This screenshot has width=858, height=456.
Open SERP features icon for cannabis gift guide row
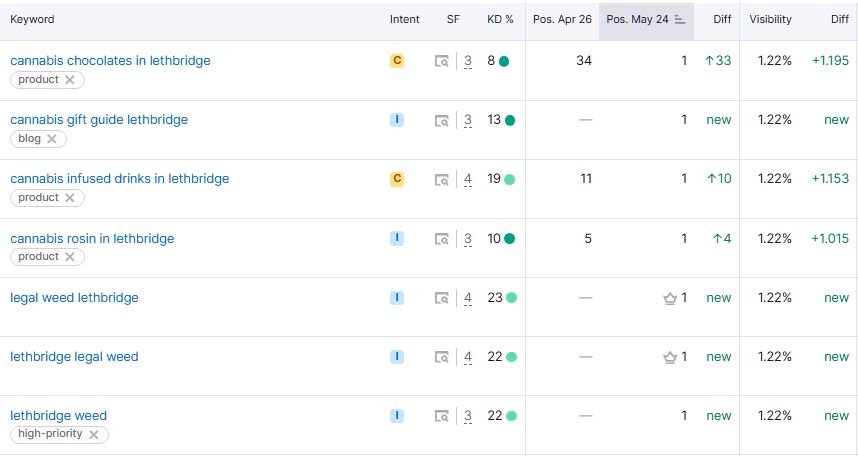tap(442, 121)
